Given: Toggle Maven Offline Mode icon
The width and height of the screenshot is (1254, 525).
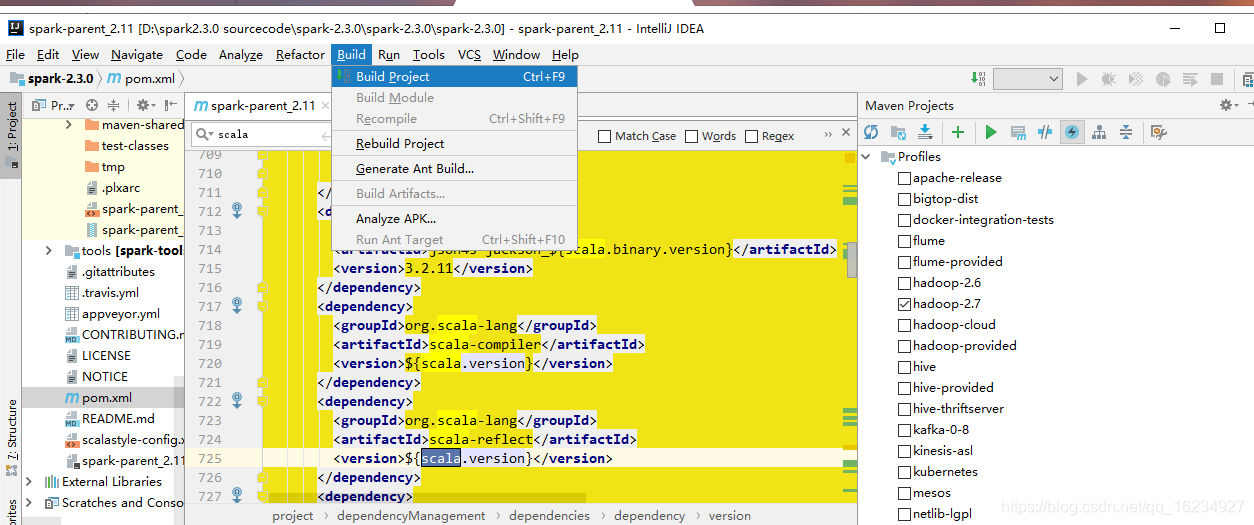Looking at the screenshot, I should [x=1045, y=132].
